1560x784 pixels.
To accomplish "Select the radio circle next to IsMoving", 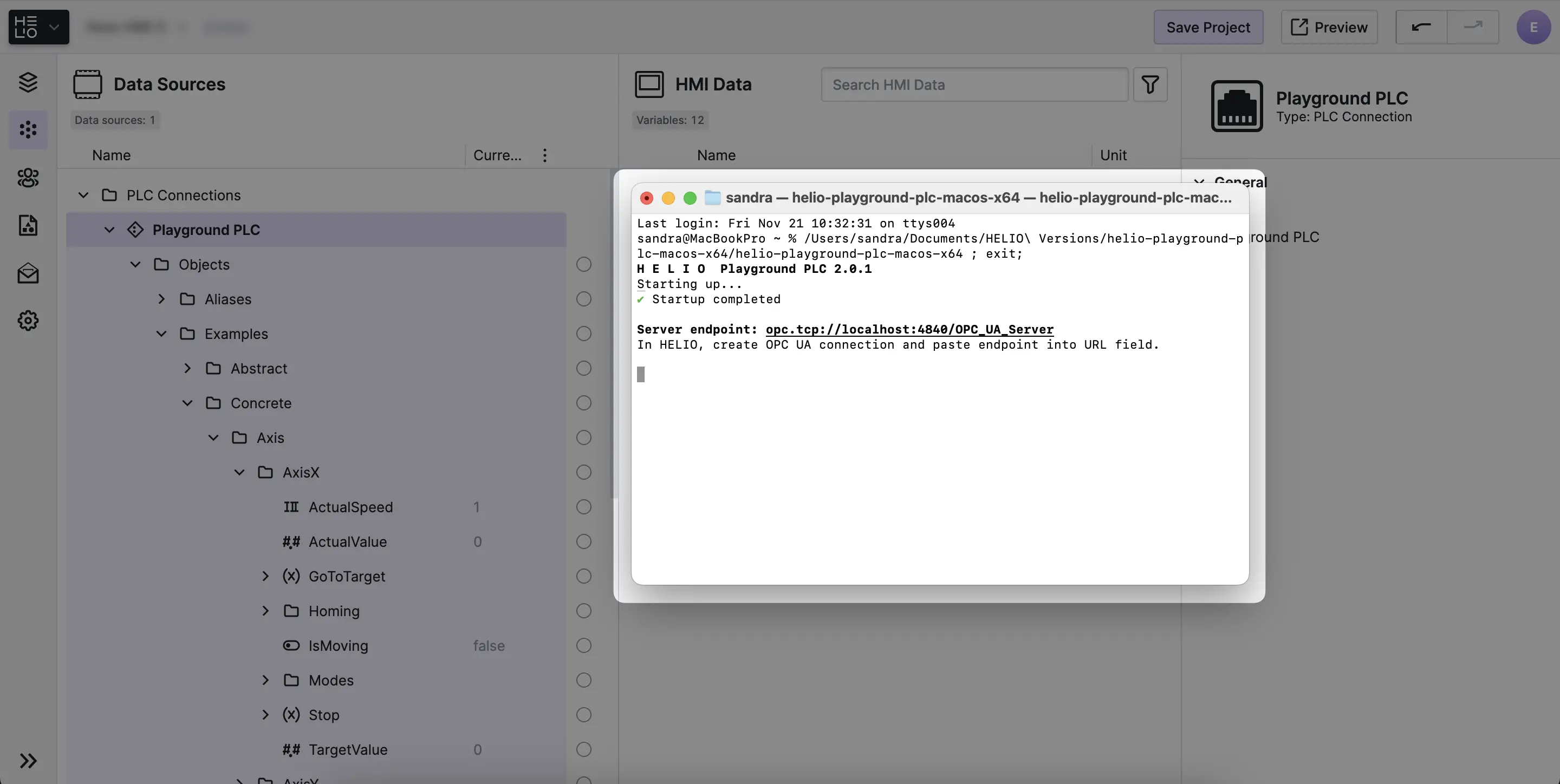I will (583, 645).
